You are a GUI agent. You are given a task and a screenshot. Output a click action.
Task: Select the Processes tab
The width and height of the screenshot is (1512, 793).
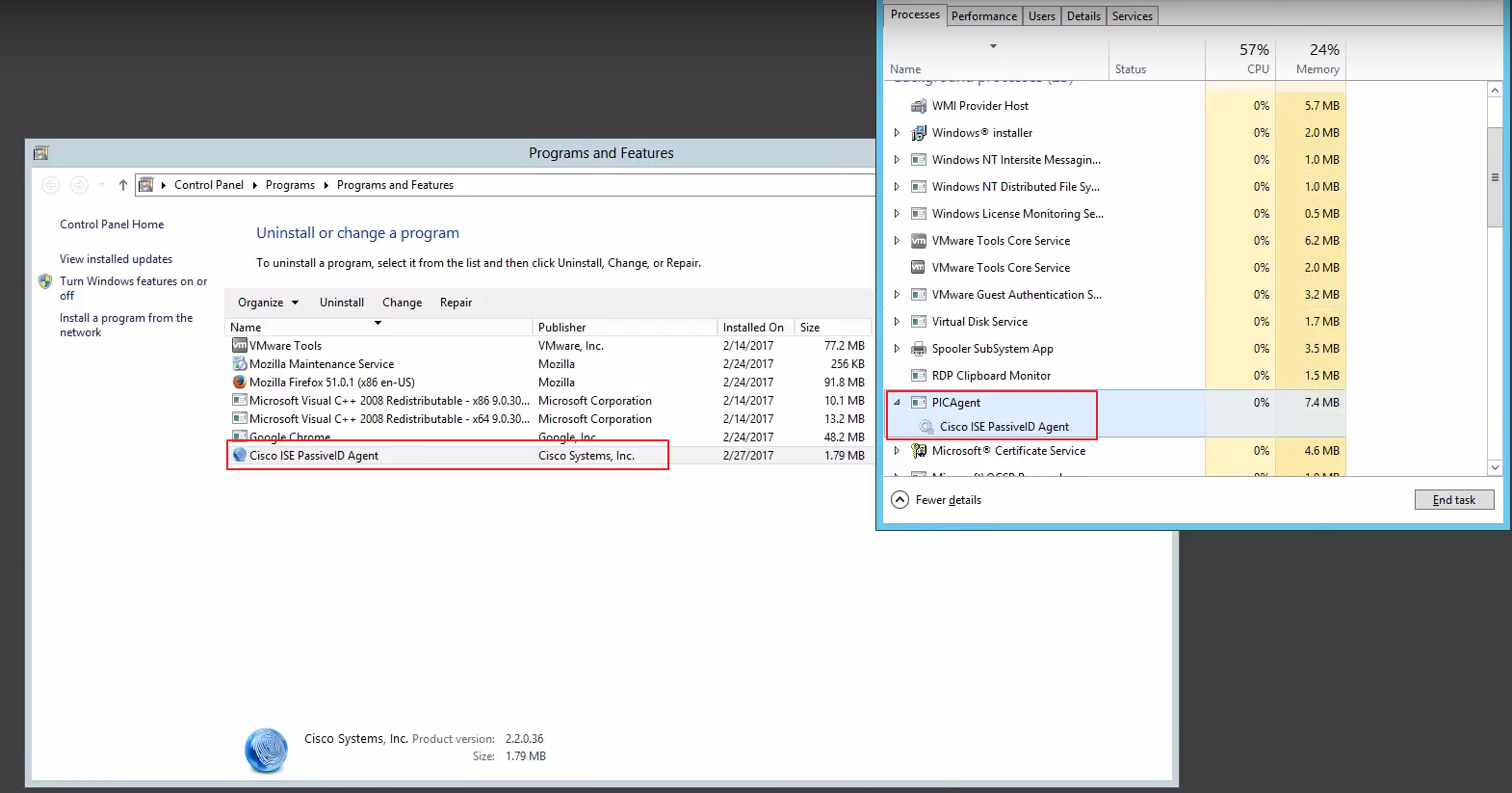[x=915, y=14]
